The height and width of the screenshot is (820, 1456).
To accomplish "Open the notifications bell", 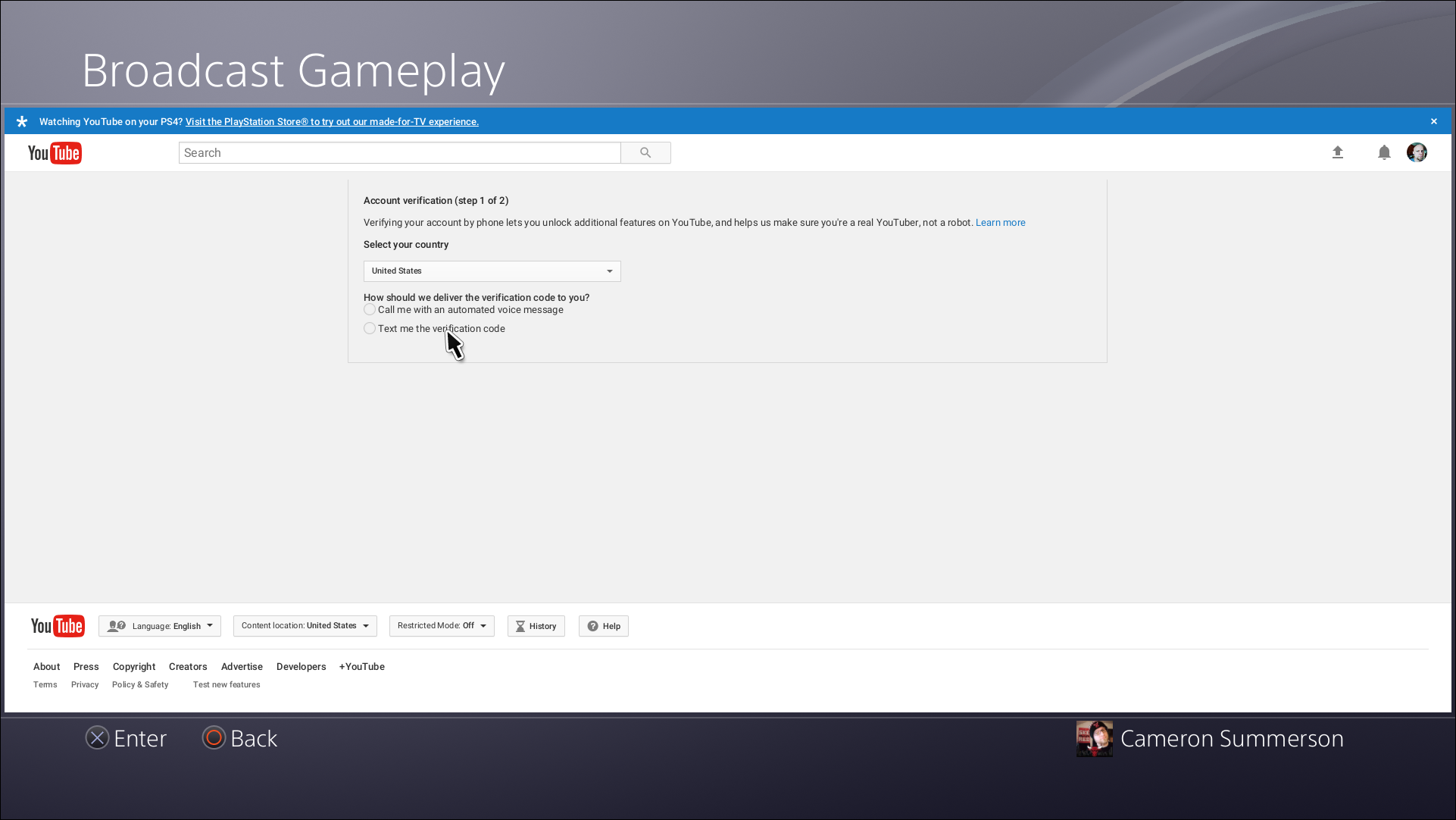I will tap(1384, 152).
